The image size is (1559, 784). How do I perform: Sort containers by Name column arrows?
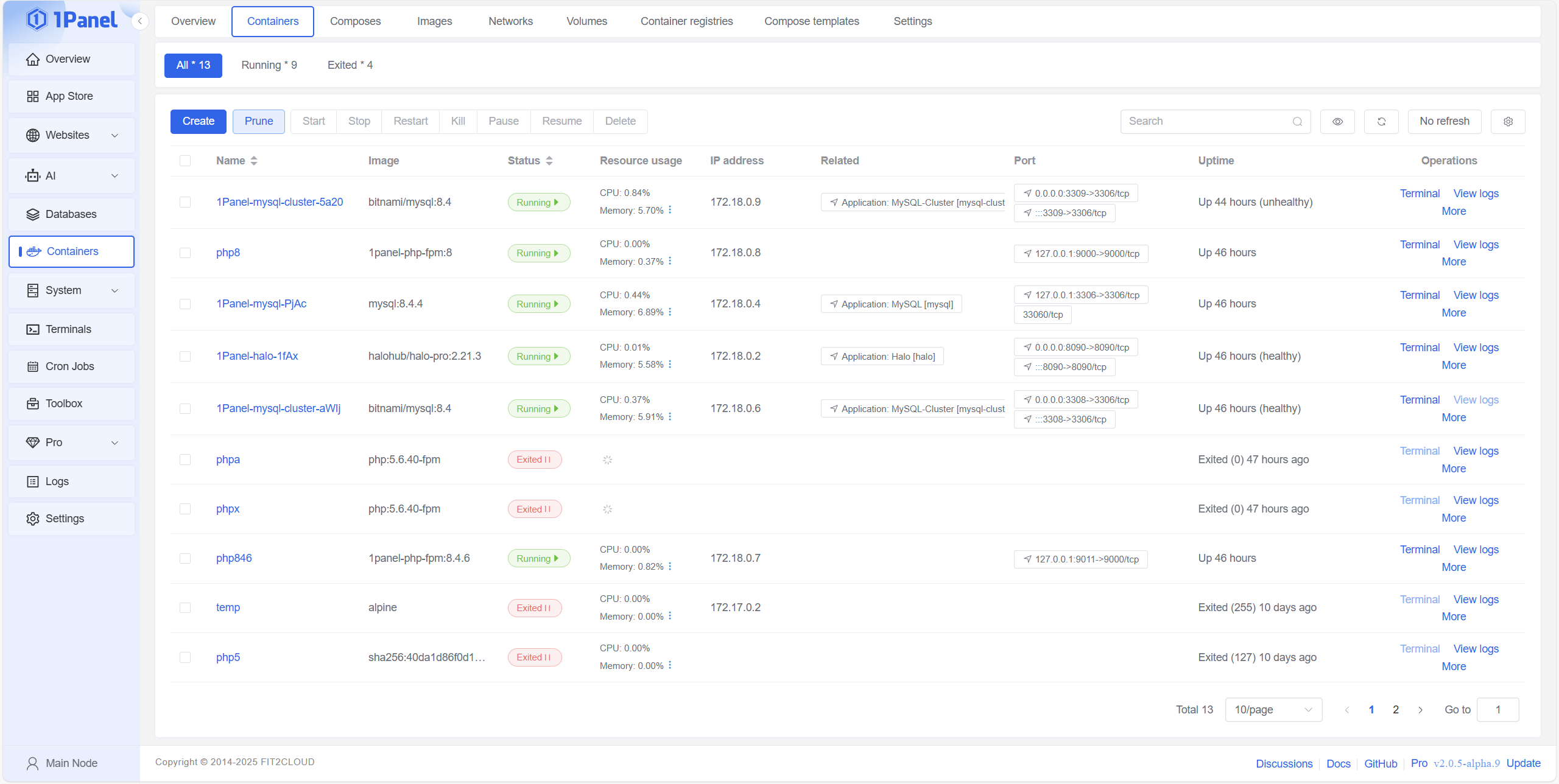[x=254, y=161]
